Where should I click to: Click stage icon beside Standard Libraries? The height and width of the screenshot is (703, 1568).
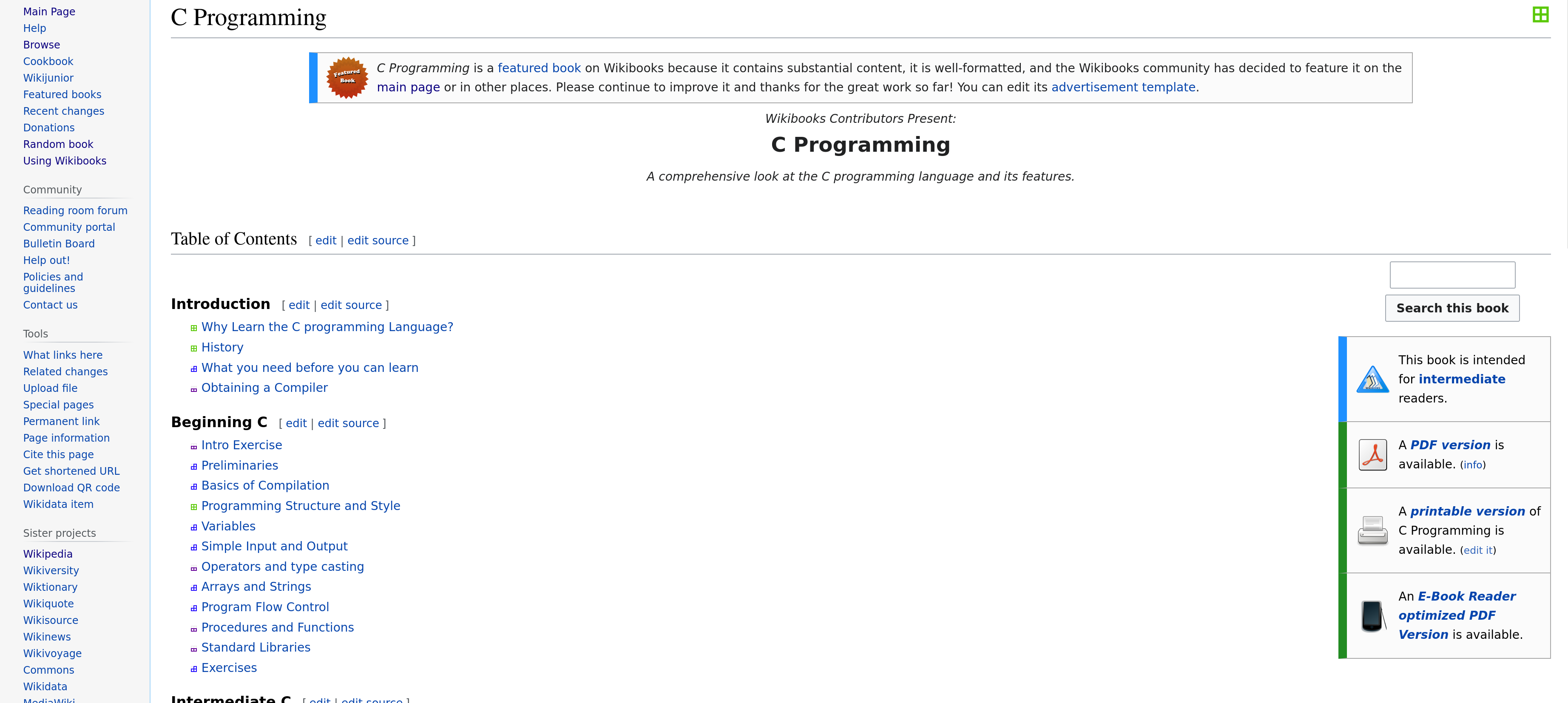pos(193,649)
